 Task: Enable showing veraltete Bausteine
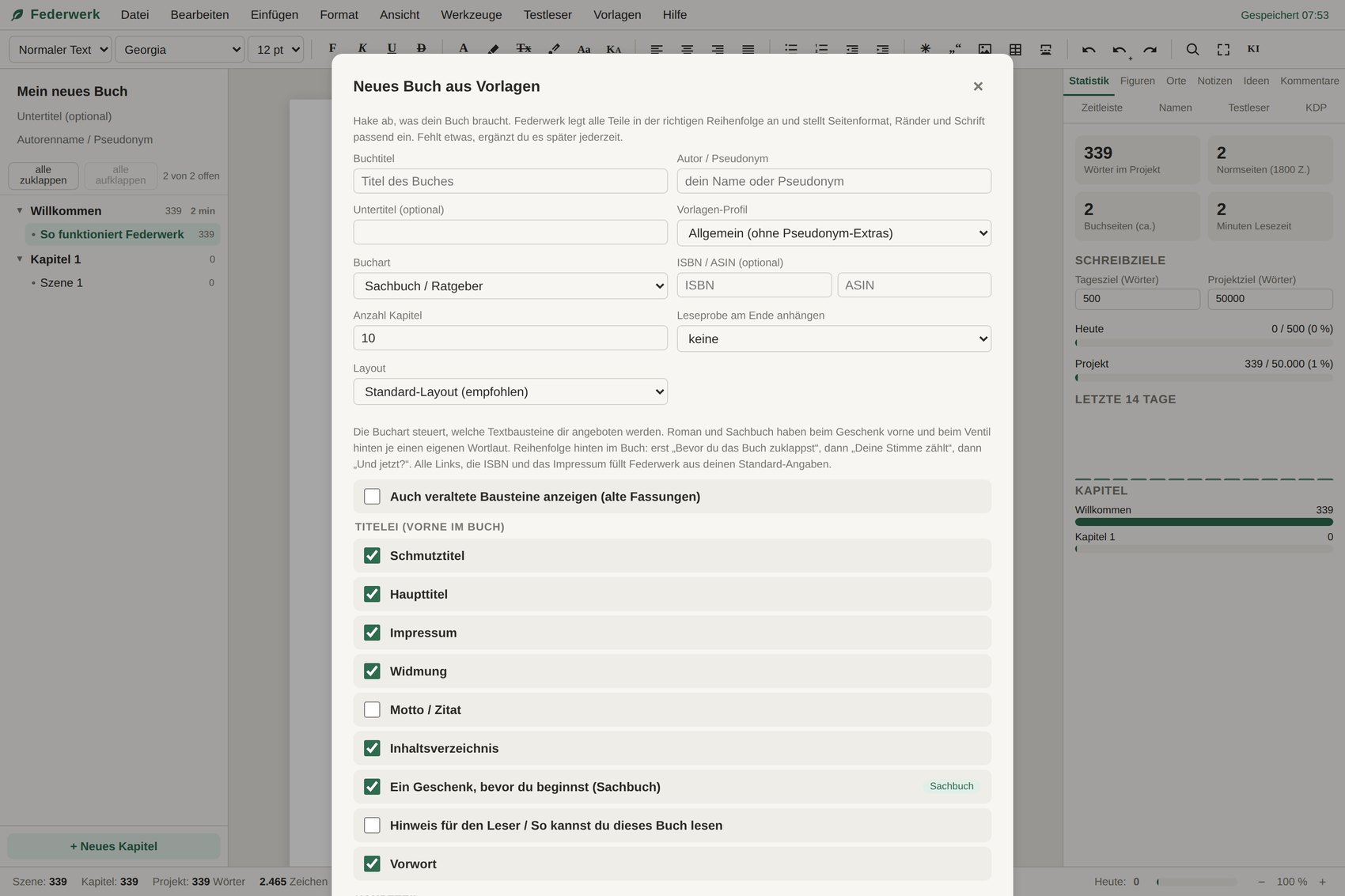(372, 497)
